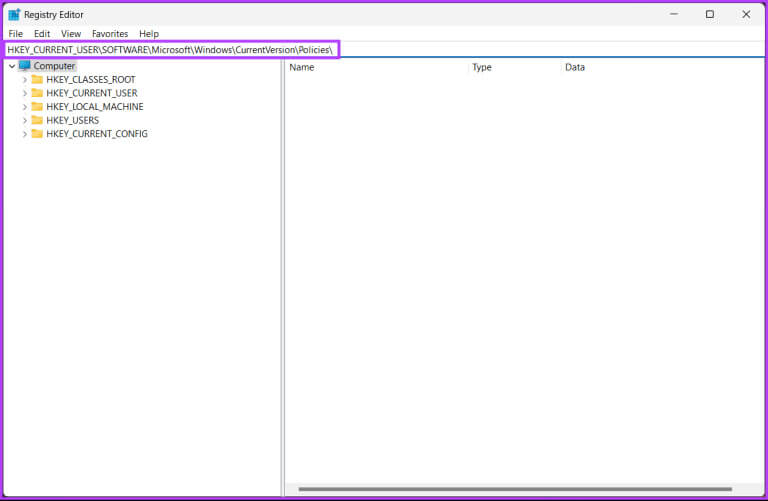Select the Computer root label

tap(54, 66)
